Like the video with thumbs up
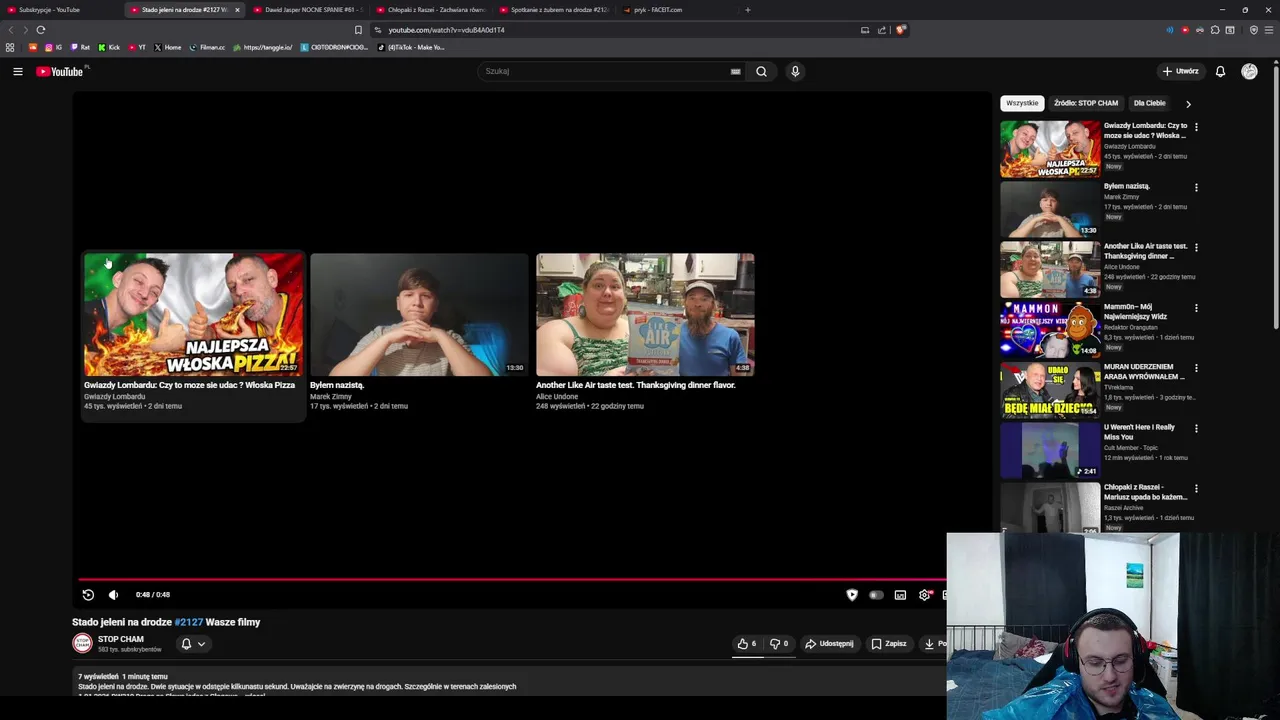The width and height of the screenshot is (1280, 720). (x=747, y=644)
